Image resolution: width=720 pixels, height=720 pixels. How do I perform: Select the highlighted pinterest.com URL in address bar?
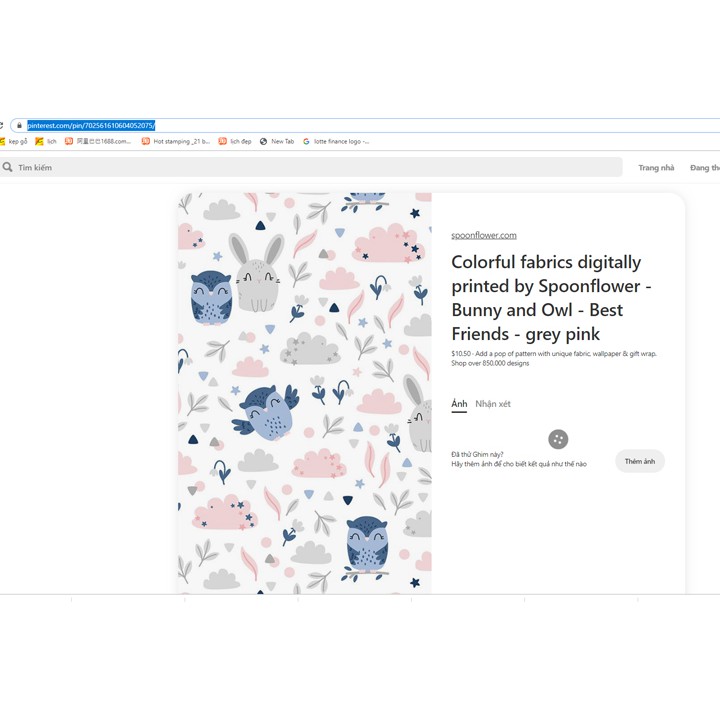pyautogui.click(x=91, y=125)
